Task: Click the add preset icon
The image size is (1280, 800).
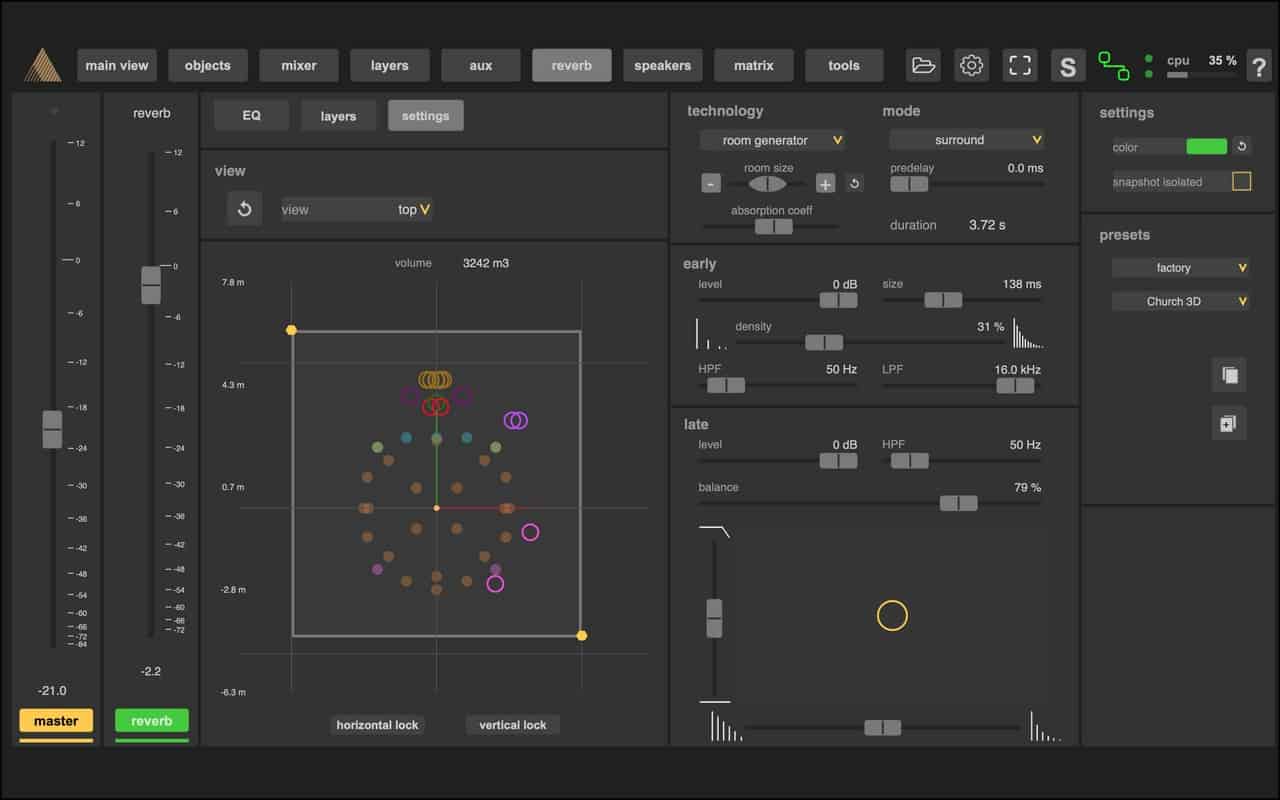Action: pos(1229,423)
